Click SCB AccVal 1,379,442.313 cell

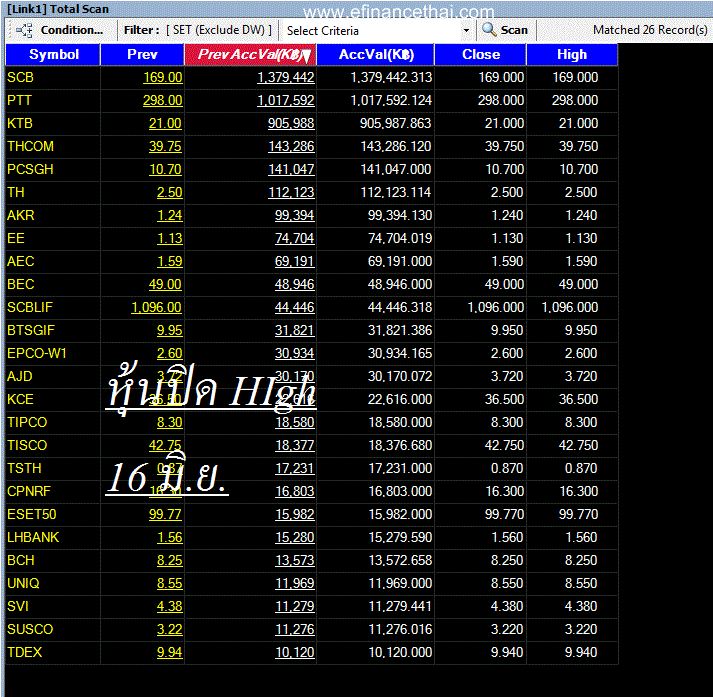(391, 77)
